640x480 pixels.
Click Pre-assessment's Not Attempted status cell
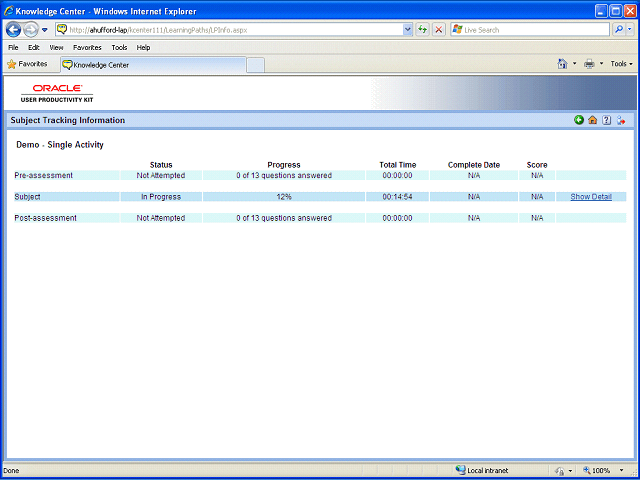161,176
